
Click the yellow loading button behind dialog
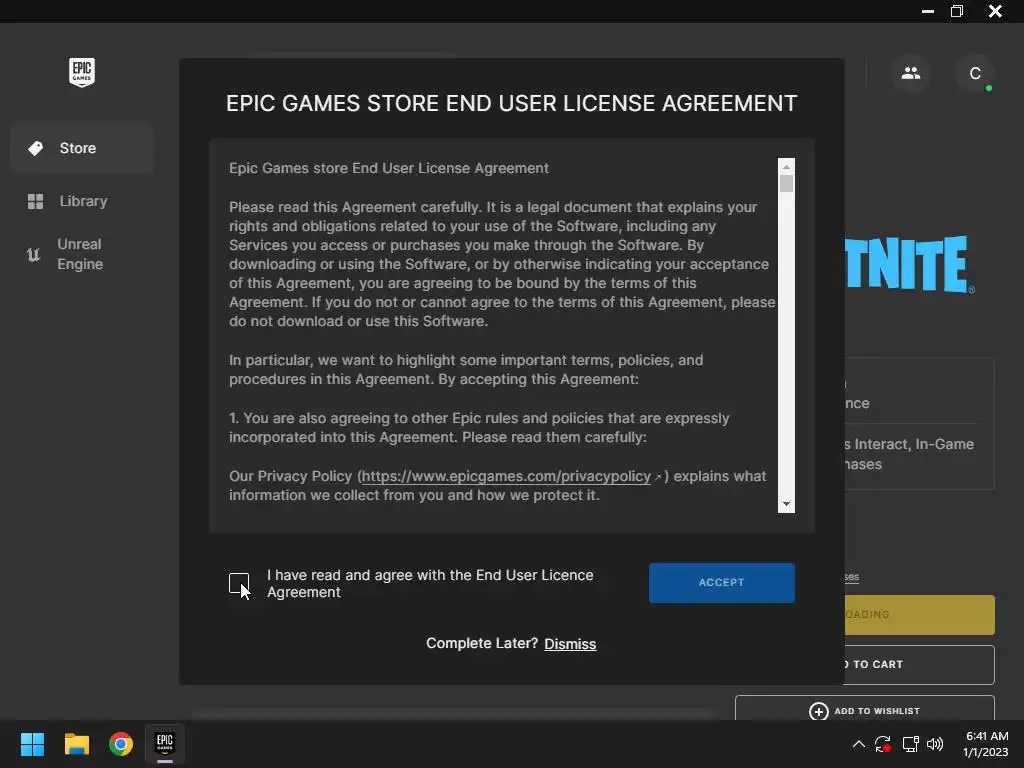[x=920, y=615]
